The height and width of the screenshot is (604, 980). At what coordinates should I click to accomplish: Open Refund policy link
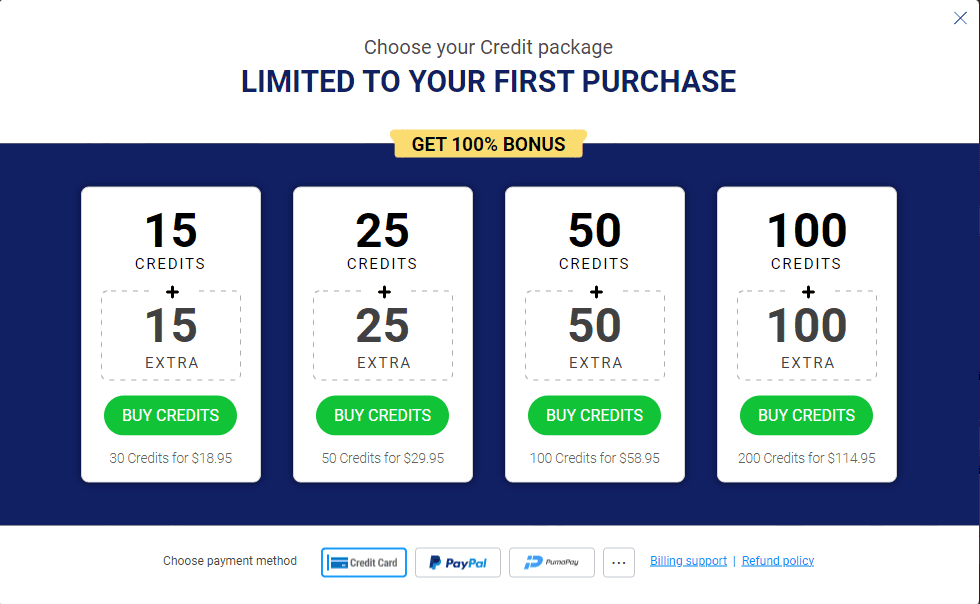[x=778, y=561]
